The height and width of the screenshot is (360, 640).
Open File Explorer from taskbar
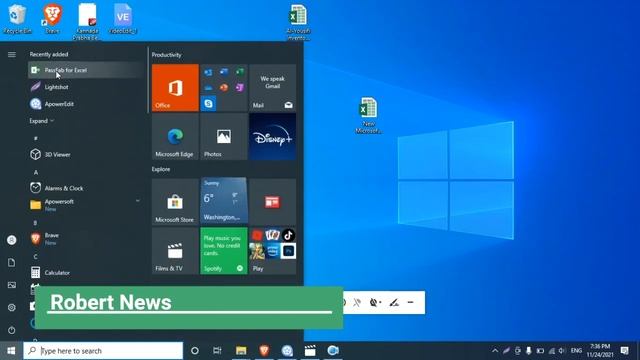pos(241,351)
